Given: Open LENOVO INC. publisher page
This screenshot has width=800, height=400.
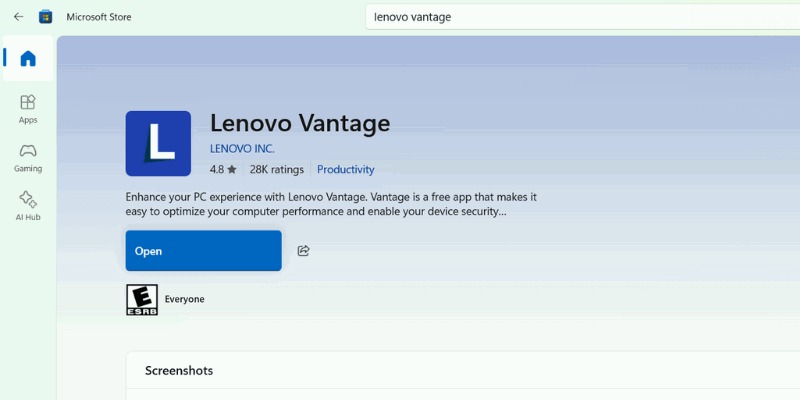Looking at the screenshot, I should [242, 149].
